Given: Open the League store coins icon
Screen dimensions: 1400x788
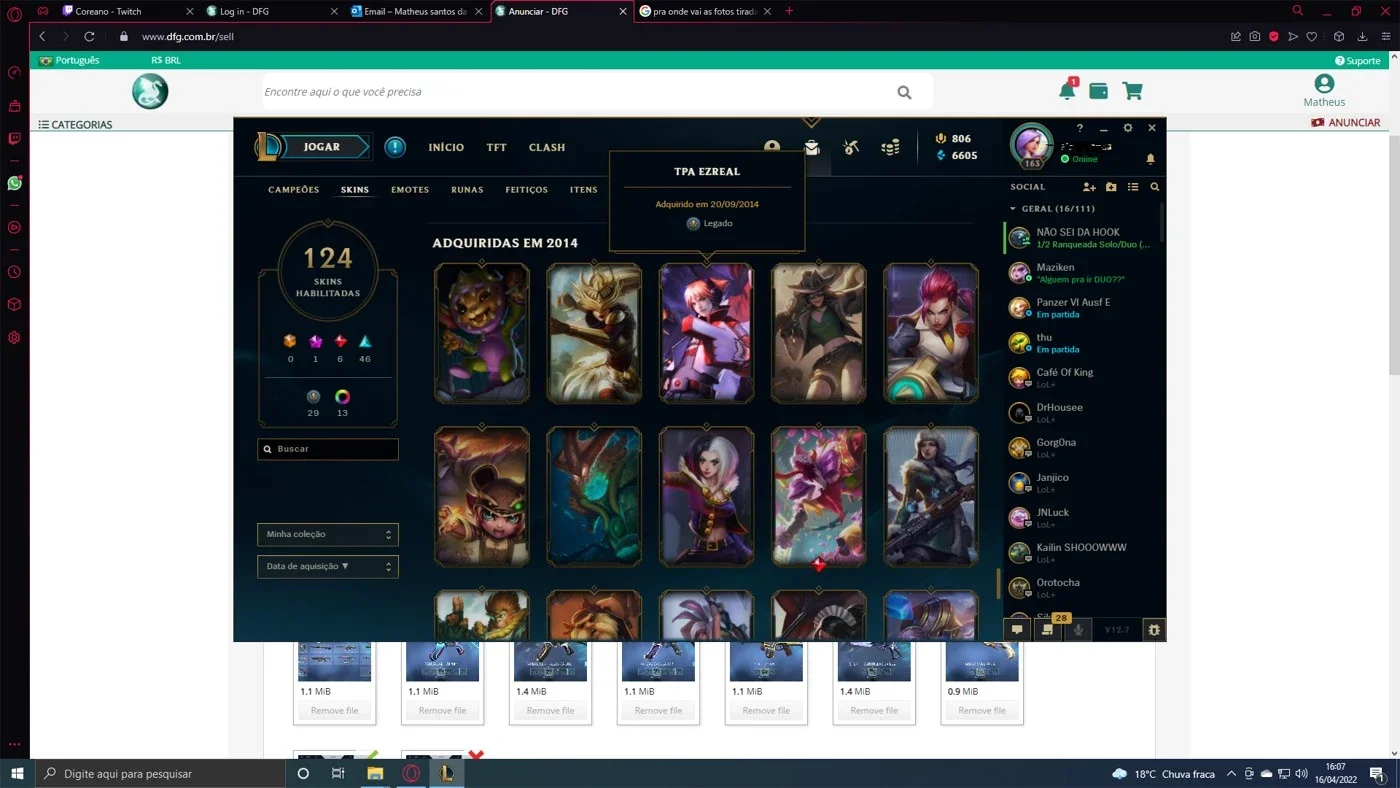Looking at the screenshot, I should (890, 147).
